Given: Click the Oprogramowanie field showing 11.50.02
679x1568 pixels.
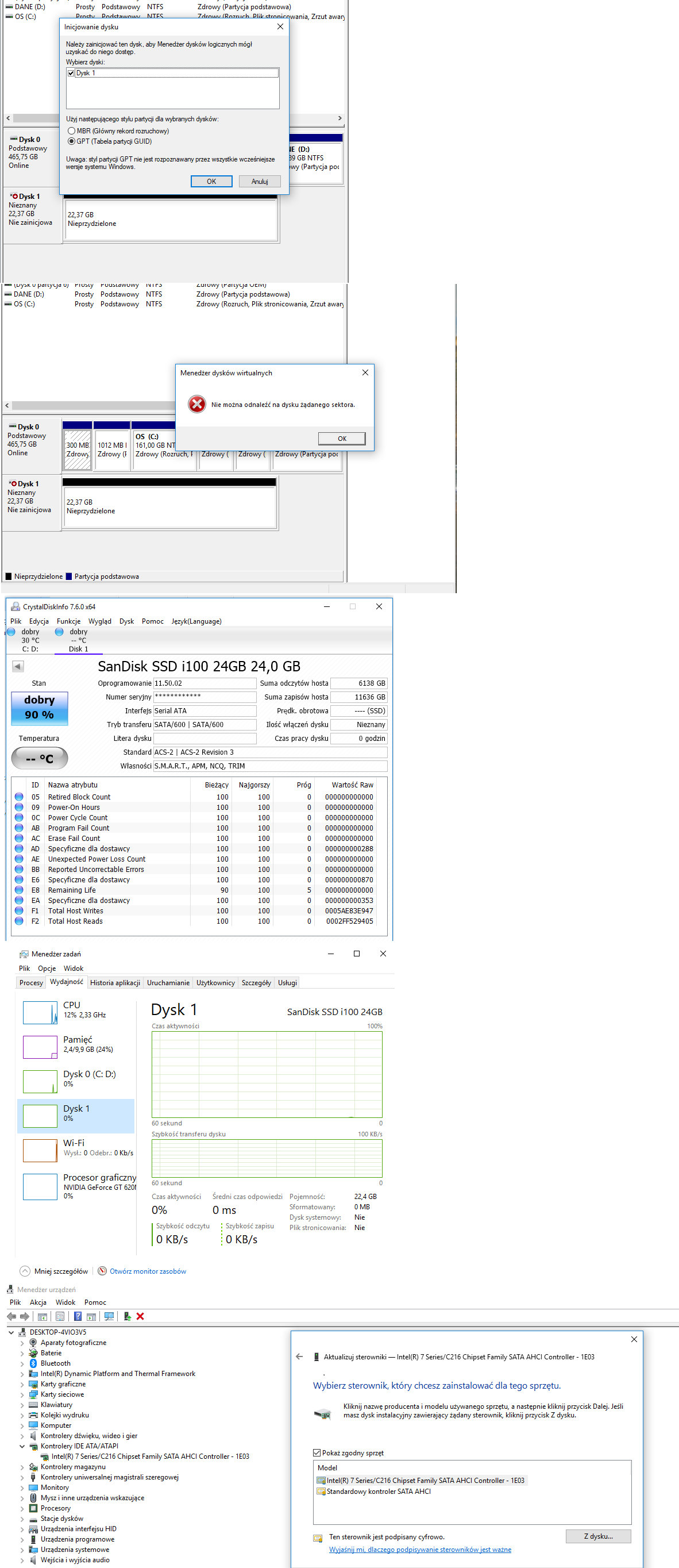Looking at the screenshot, I should point(205,683).
